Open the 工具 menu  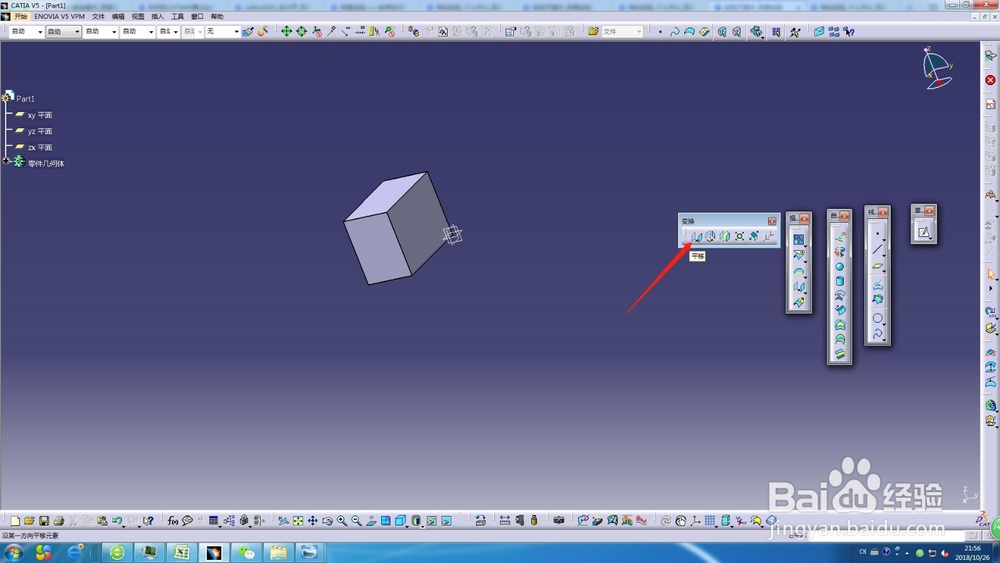177,17
